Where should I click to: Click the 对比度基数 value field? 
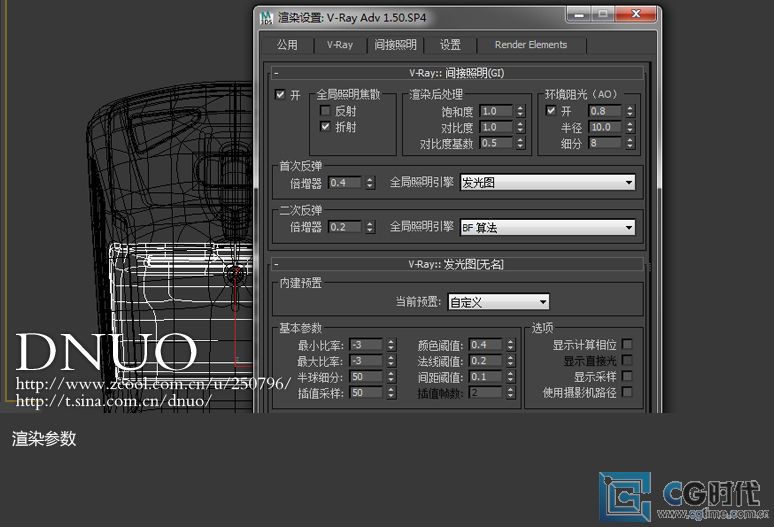pos(497,143)
